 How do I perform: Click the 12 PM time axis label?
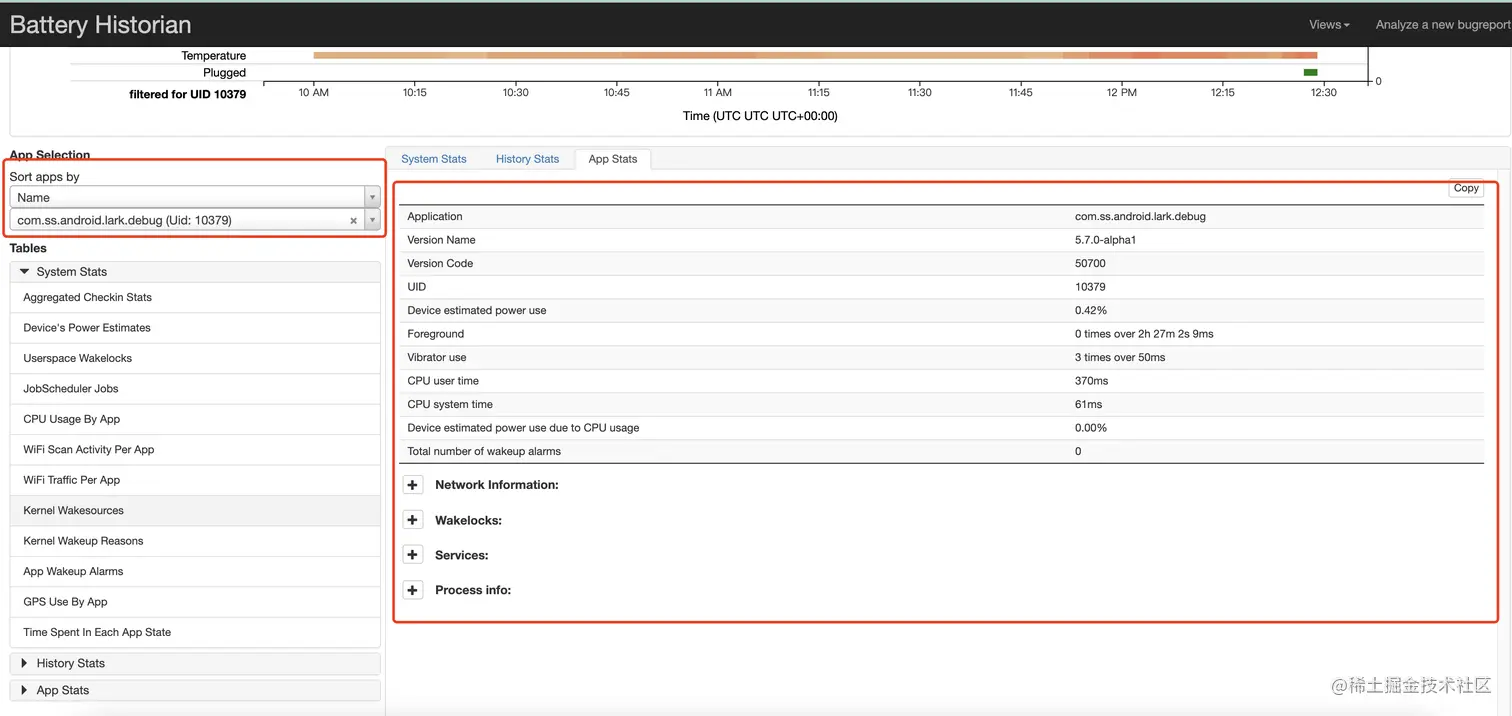click(1121, 92)
